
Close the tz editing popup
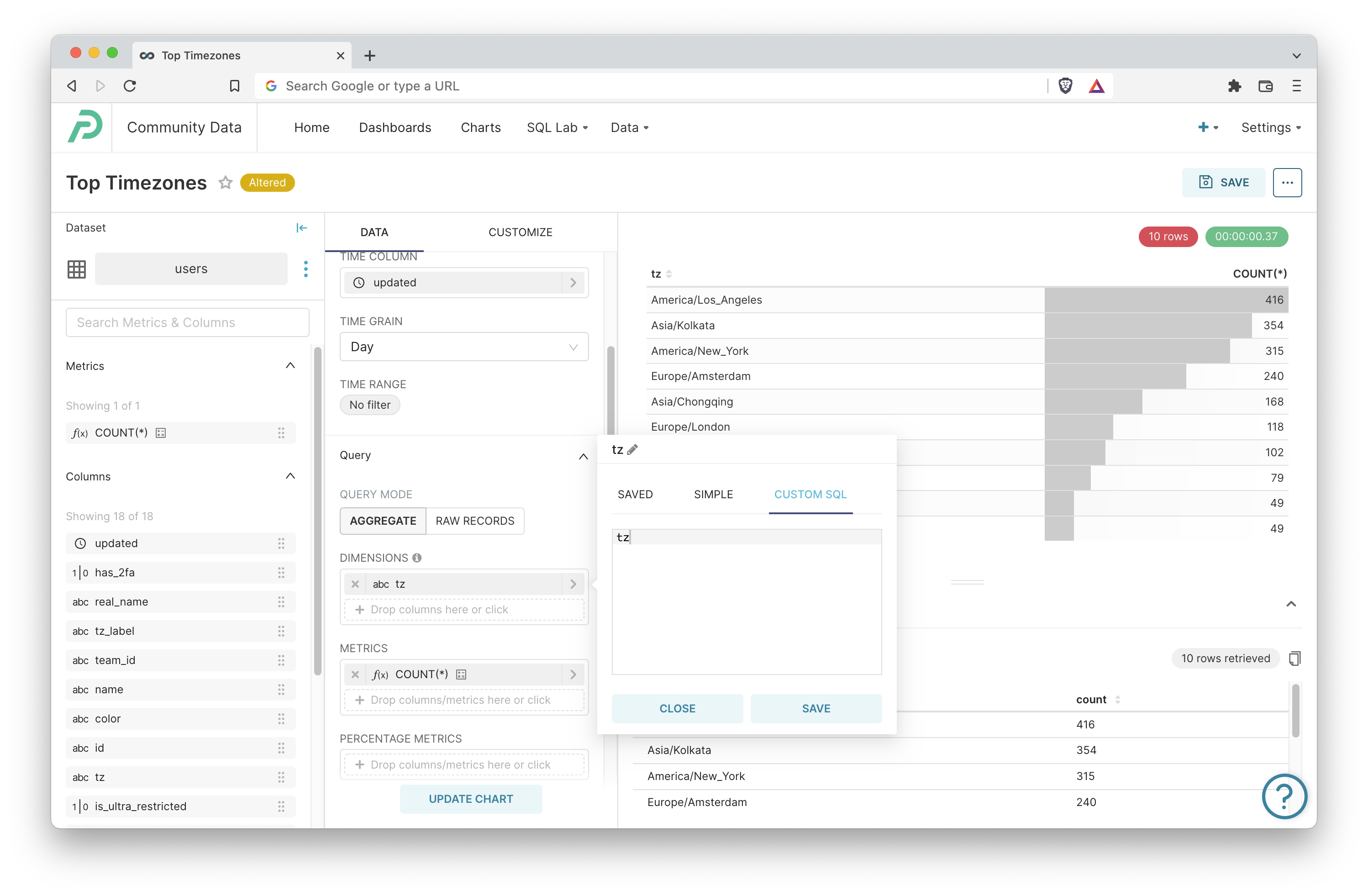(677, 708)
